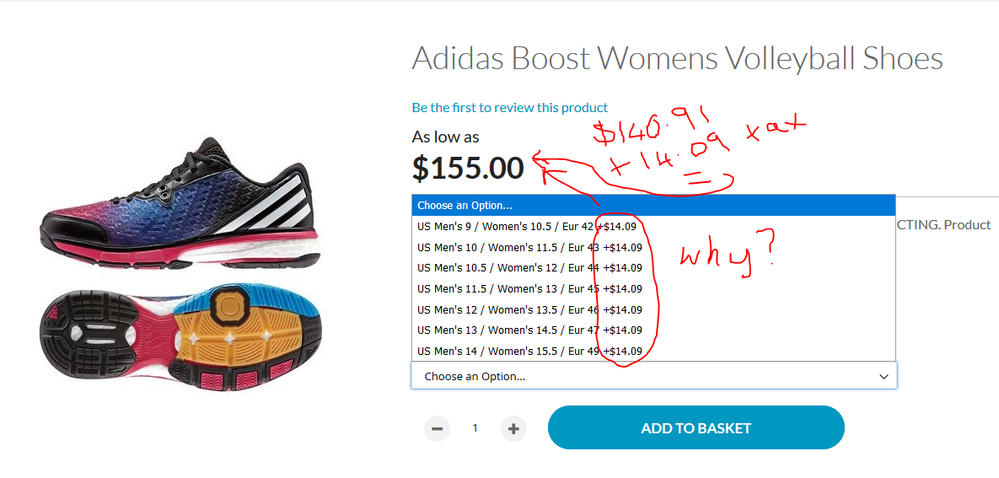Click the quantity number field
The image size is (999, 478).
click(475, 428)
